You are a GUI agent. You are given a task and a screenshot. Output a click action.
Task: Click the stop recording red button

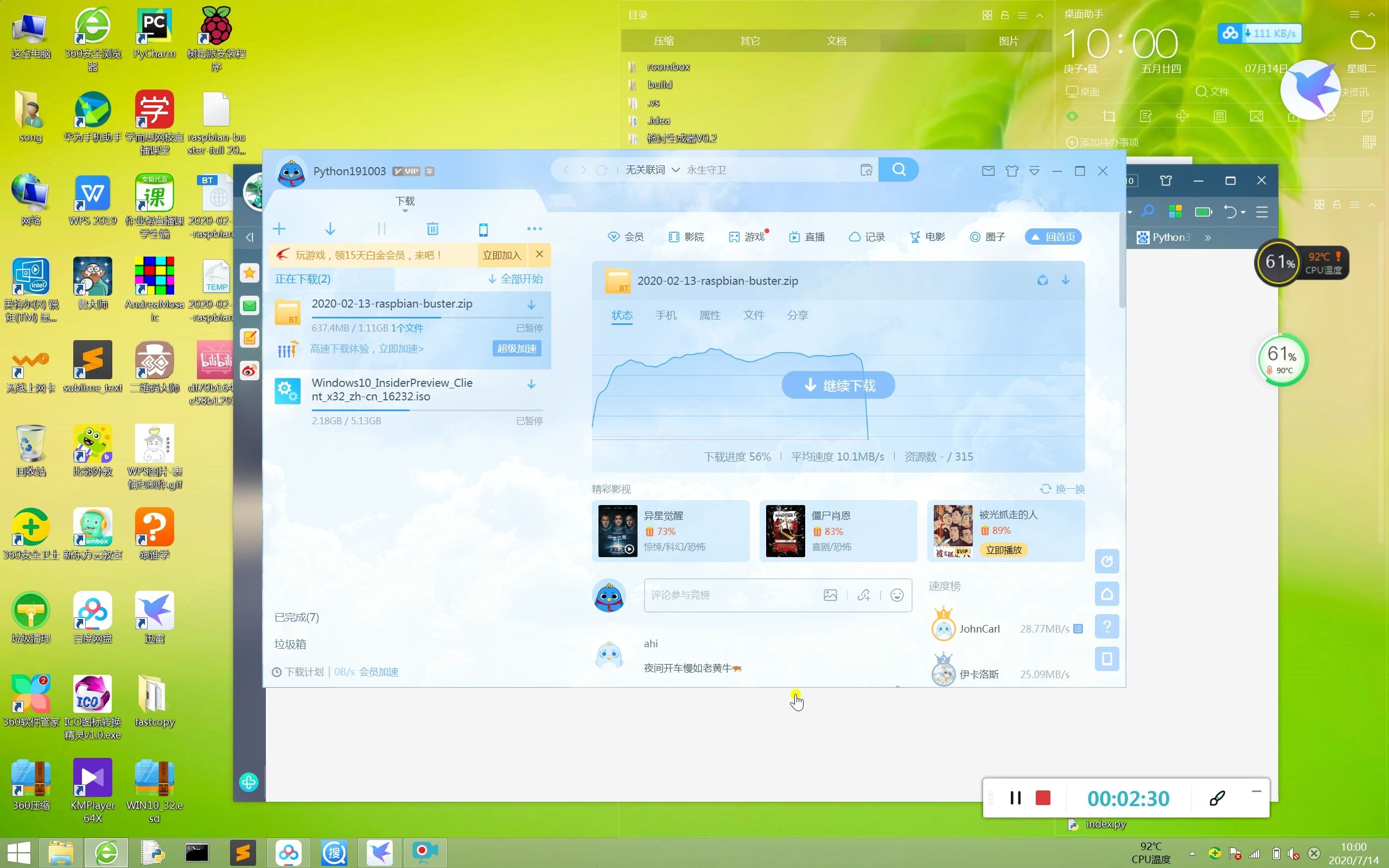[x=1043, y=797]
